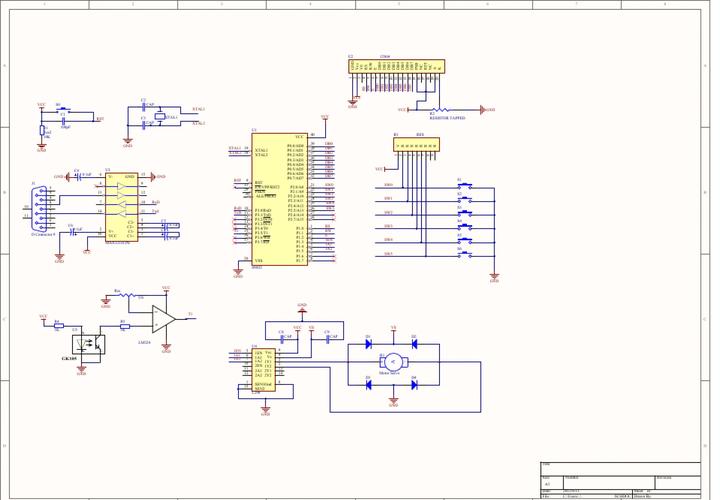Select push button S6 in the key array
Image resolution: width=720 pixels, height=500 pixels.
(465, 255)
